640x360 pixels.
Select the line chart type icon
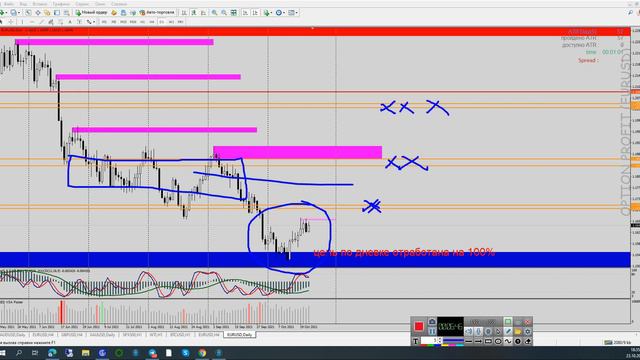point(203,13)
